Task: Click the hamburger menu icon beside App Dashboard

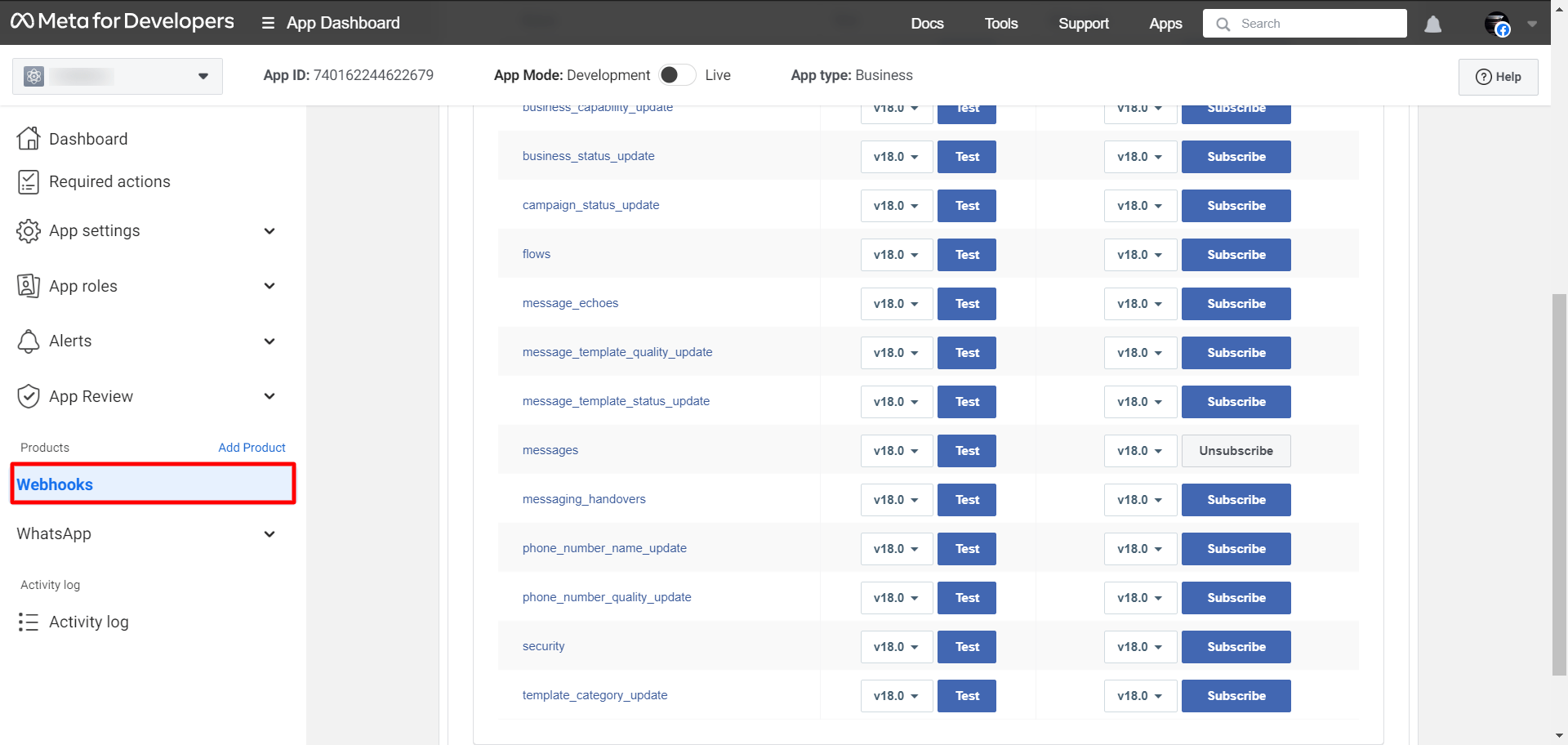Action: [268, 24]
